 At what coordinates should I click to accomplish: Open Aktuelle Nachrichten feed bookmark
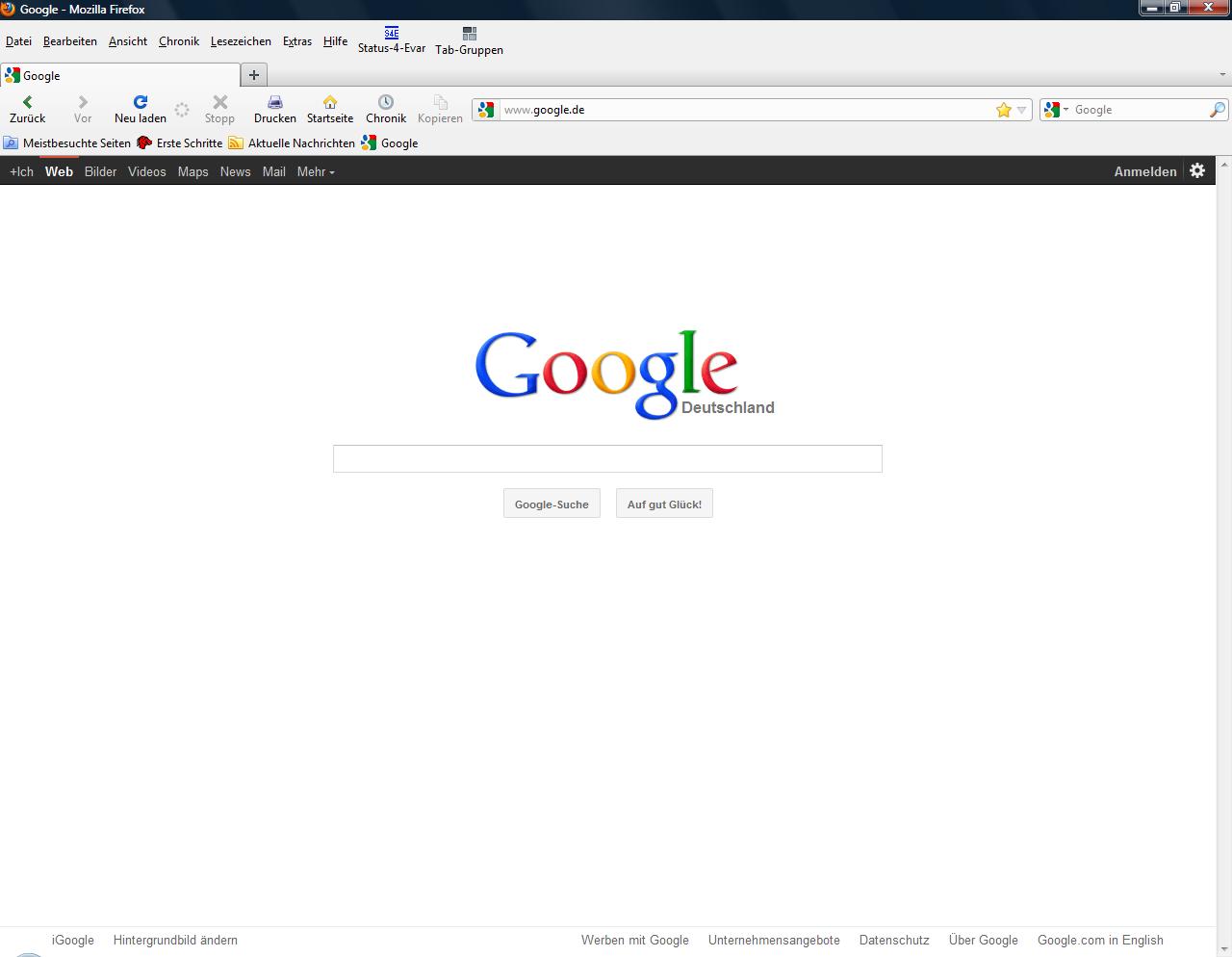[x=292, y=143]
